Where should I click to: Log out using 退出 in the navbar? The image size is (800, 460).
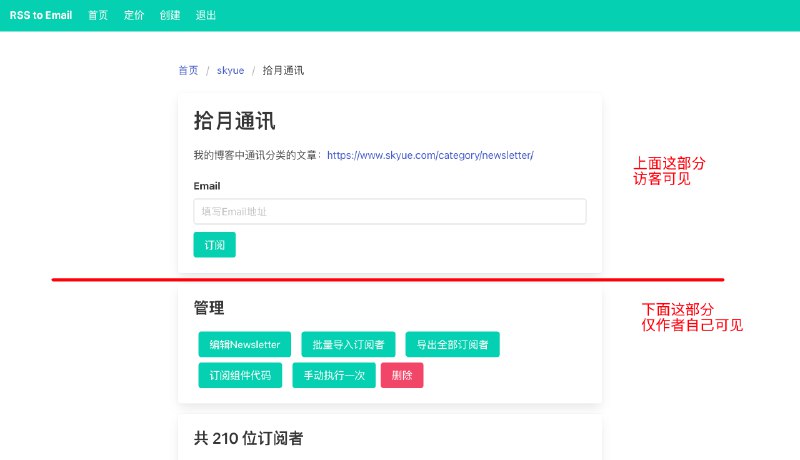click(206, 16)
